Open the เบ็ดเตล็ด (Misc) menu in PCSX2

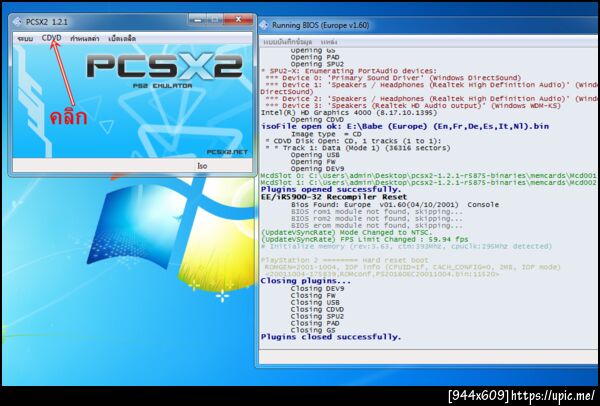(122, 39)
